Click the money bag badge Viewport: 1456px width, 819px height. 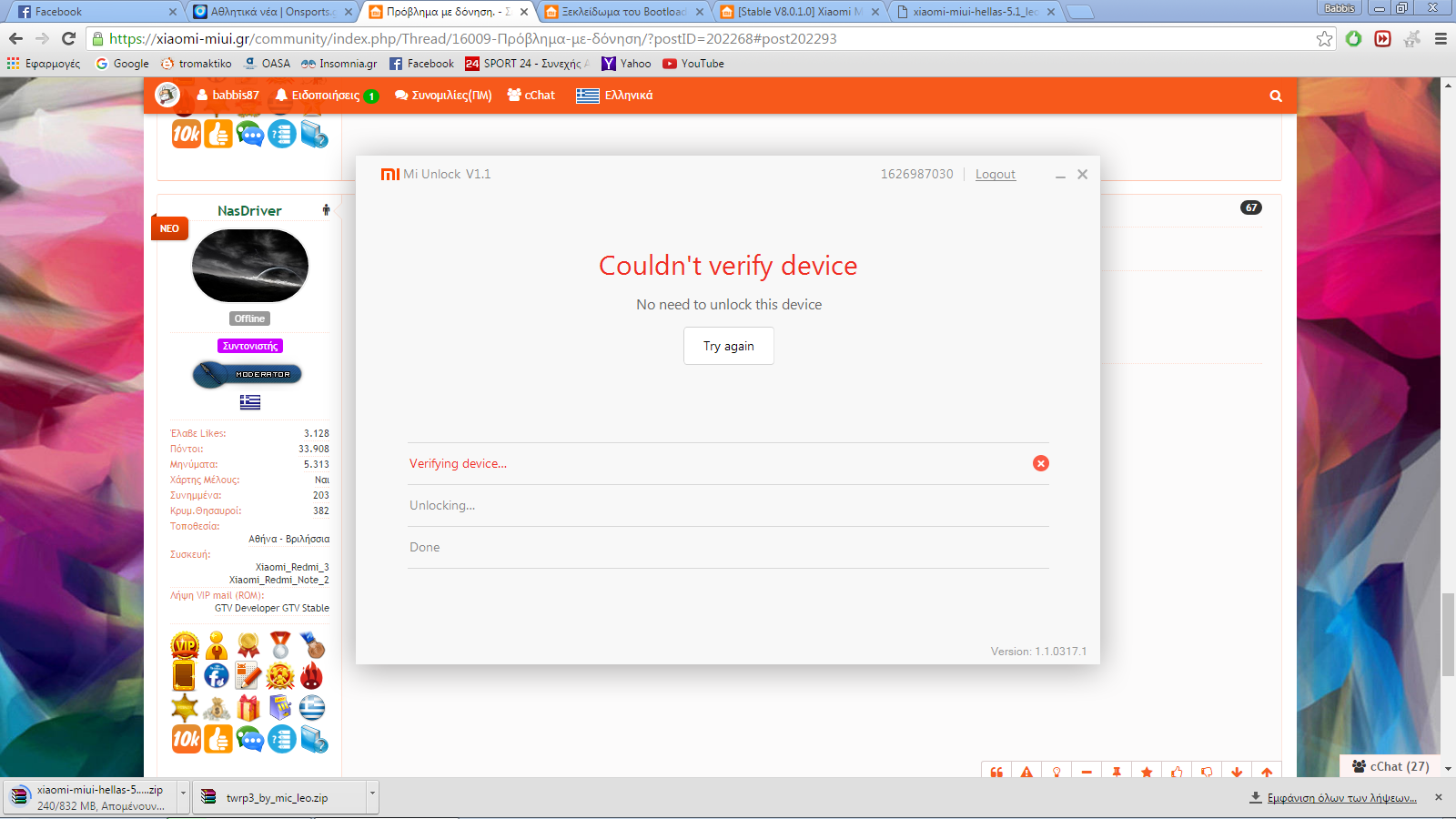pos(217,707)
